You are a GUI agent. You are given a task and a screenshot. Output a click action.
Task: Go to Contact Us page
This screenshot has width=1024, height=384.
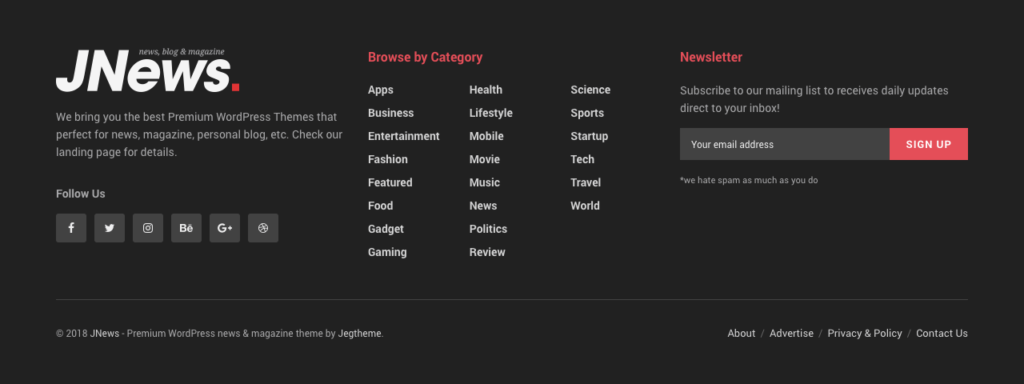pyautogui.click(x=942, y=333)
